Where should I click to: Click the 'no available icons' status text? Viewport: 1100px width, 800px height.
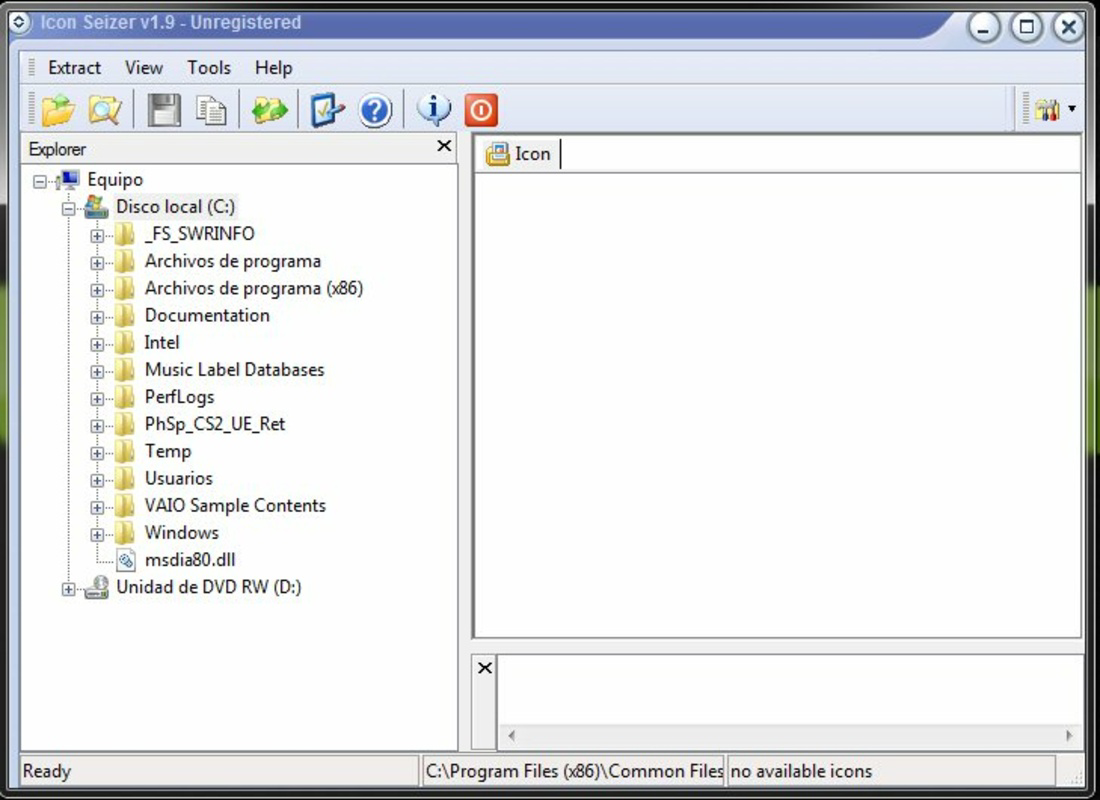click(x=801, y=771)
